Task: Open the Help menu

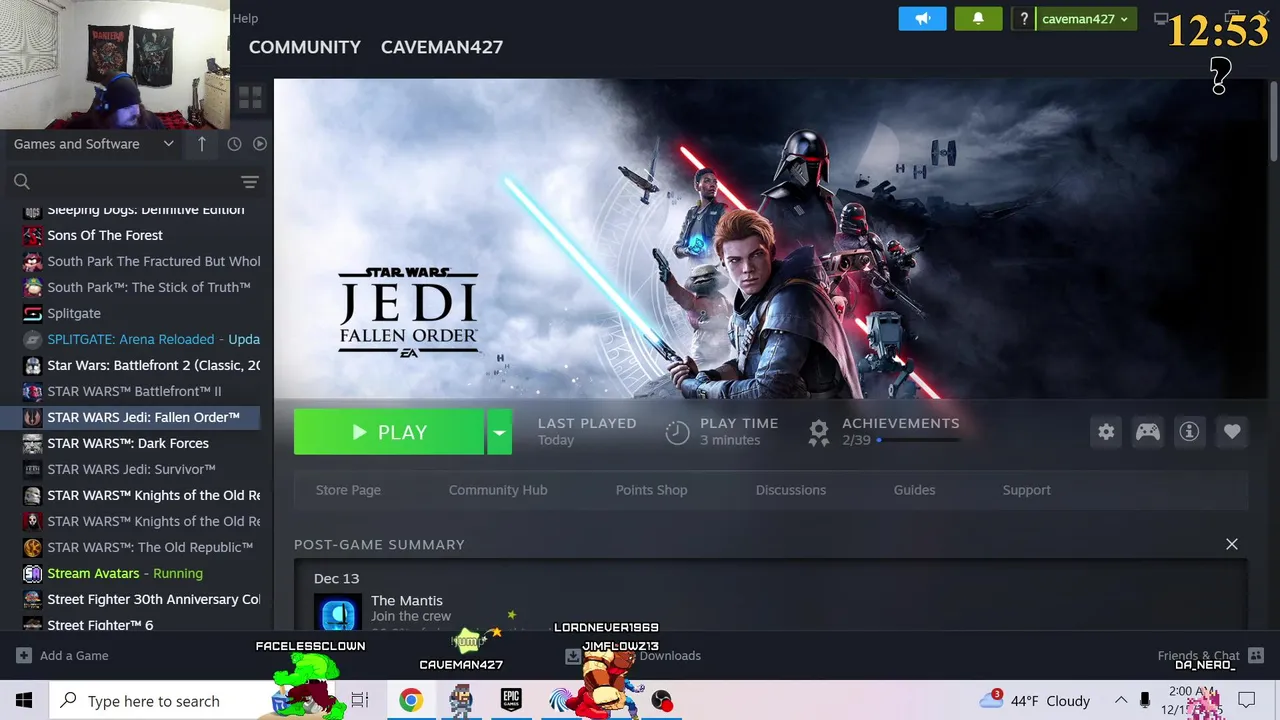Action: [245, 18]
